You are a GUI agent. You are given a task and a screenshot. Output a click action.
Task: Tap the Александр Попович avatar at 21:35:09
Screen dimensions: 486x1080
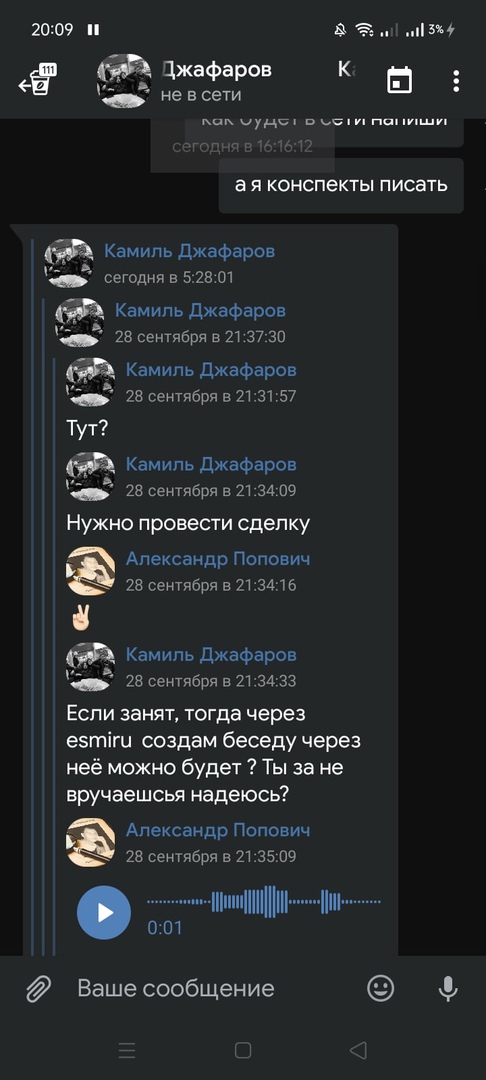(90, 842)
